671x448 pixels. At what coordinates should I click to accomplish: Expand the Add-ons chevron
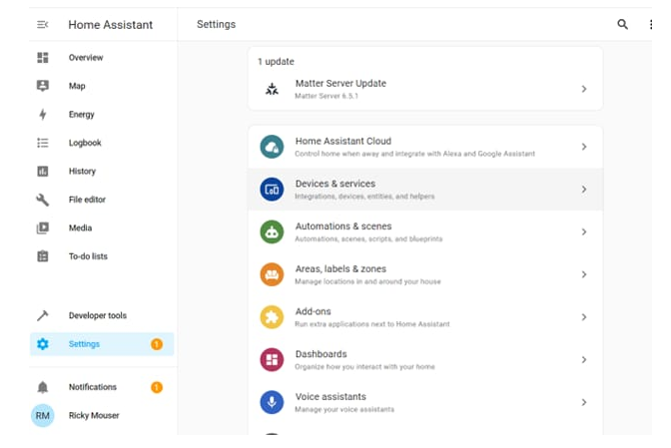tap(584, 317)
